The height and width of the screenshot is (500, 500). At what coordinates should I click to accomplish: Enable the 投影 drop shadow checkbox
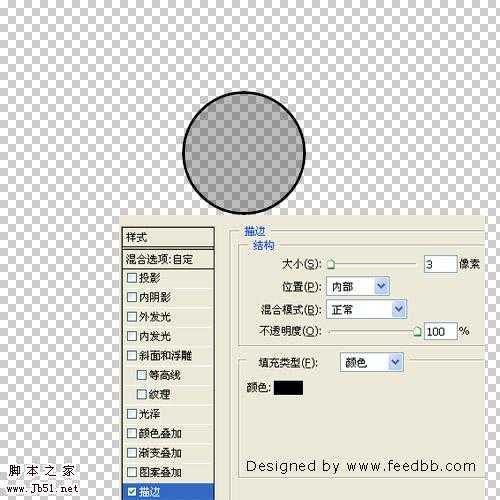coord(132,278)
